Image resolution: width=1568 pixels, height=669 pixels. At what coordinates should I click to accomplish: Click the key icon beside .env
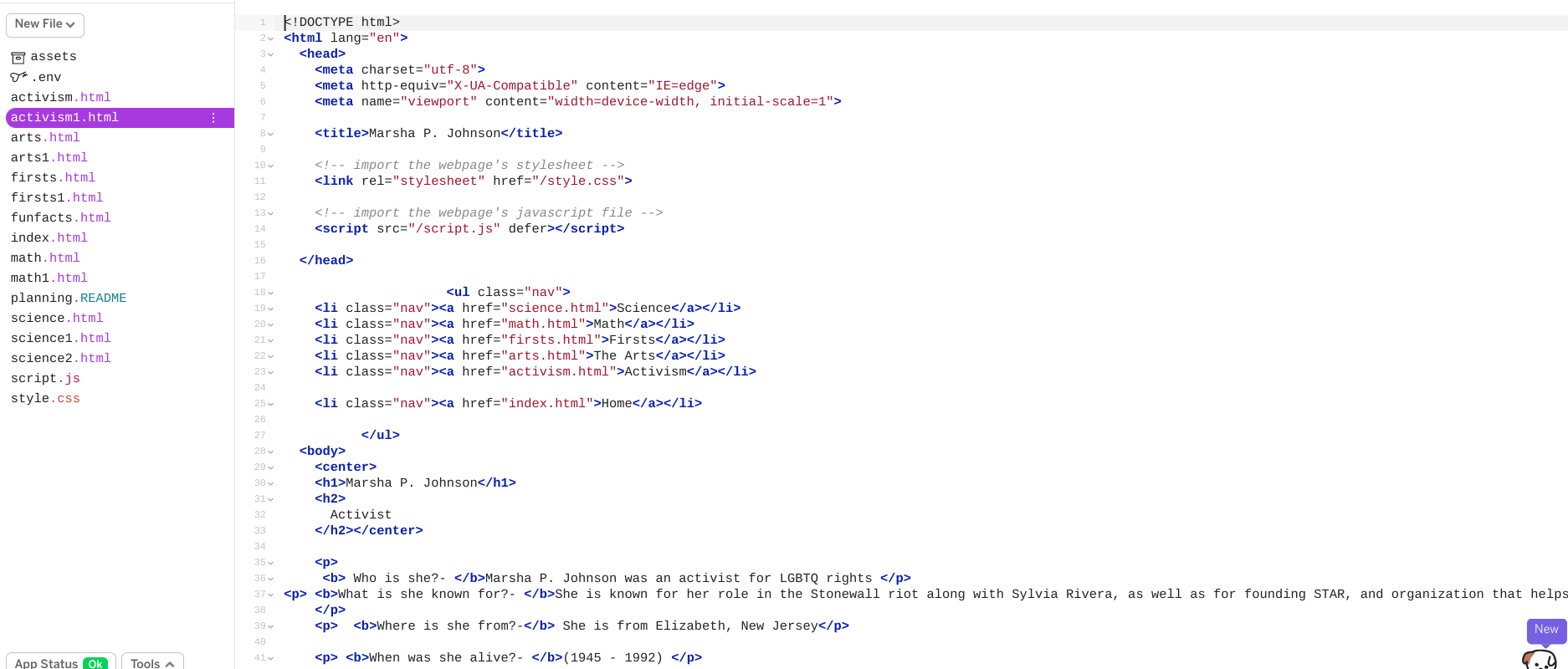point(18,77)
